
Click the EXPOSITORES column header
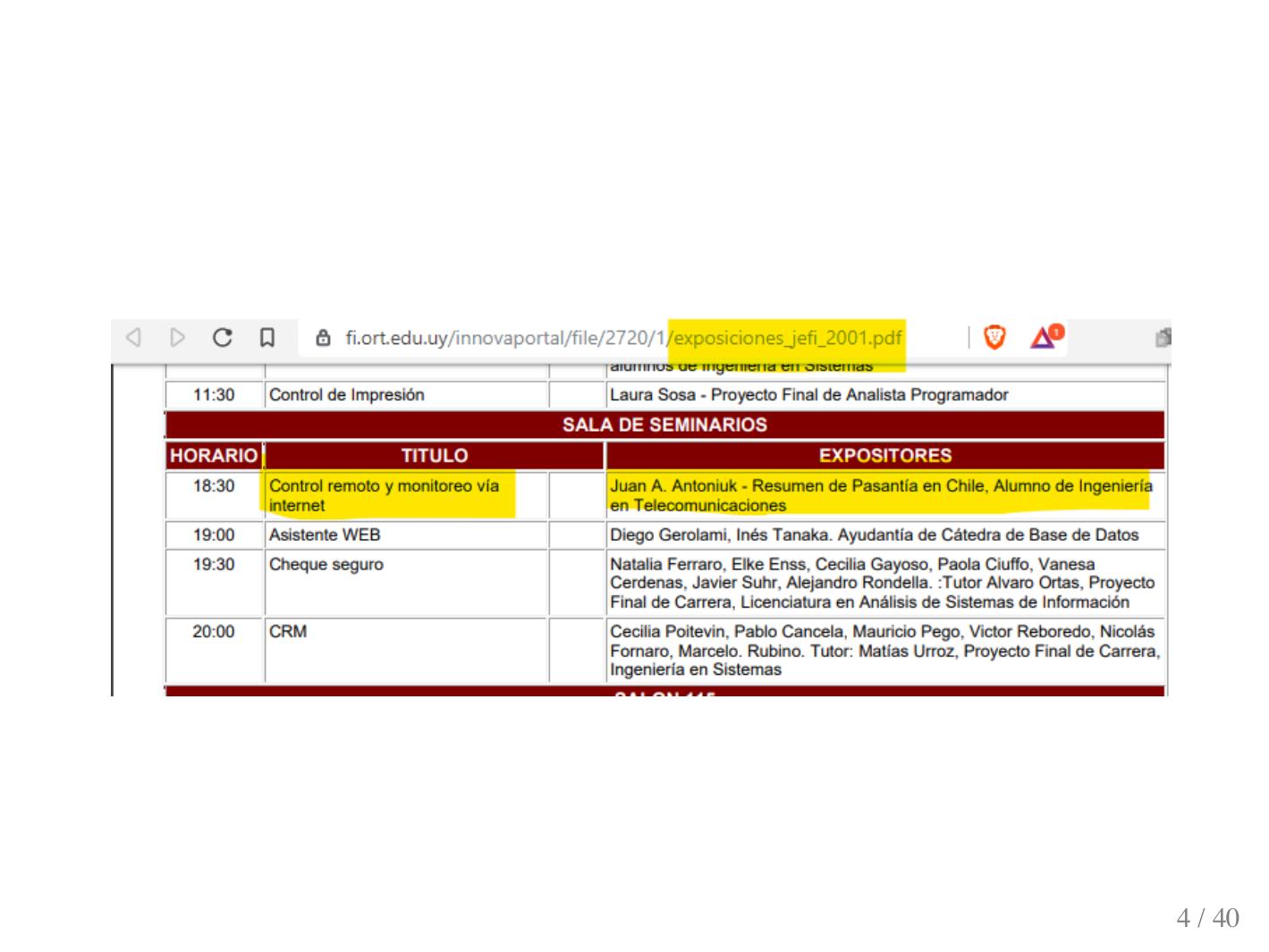point(884,456)
